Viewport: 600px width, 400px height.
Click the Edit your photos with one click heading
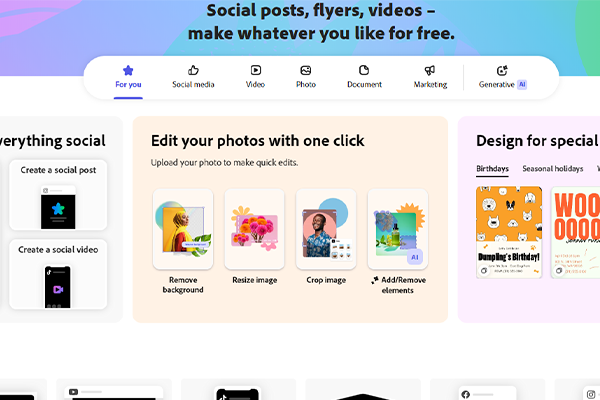point(258,141)
